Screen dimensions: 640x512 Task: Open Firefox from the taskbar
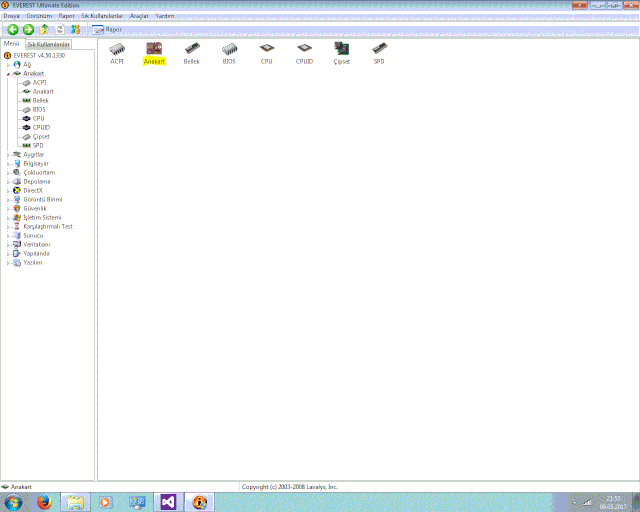click(x=44, y=502)
